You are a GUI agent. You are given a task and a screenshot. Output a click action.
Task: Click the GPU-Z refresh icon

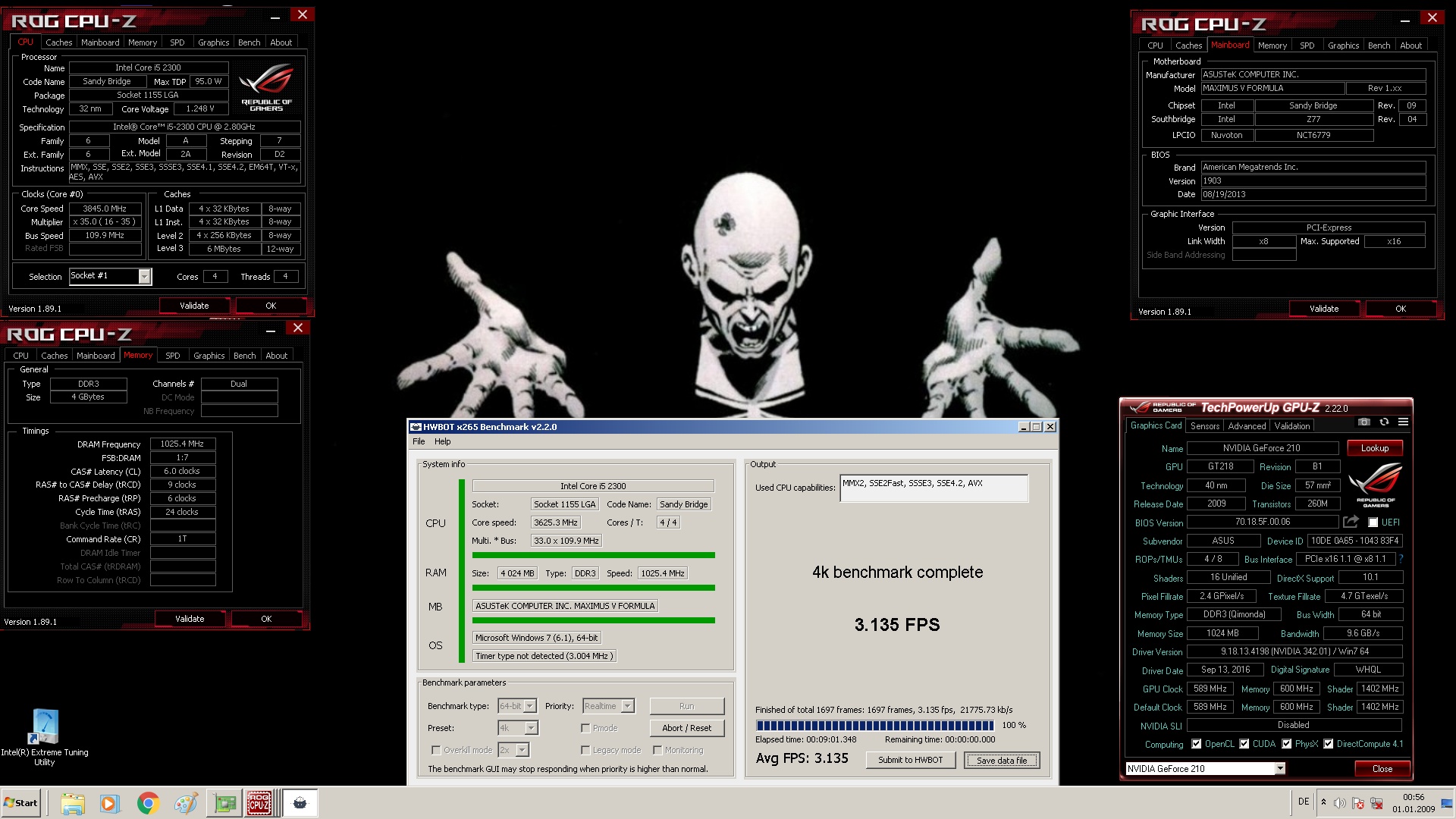(1384, 422)
